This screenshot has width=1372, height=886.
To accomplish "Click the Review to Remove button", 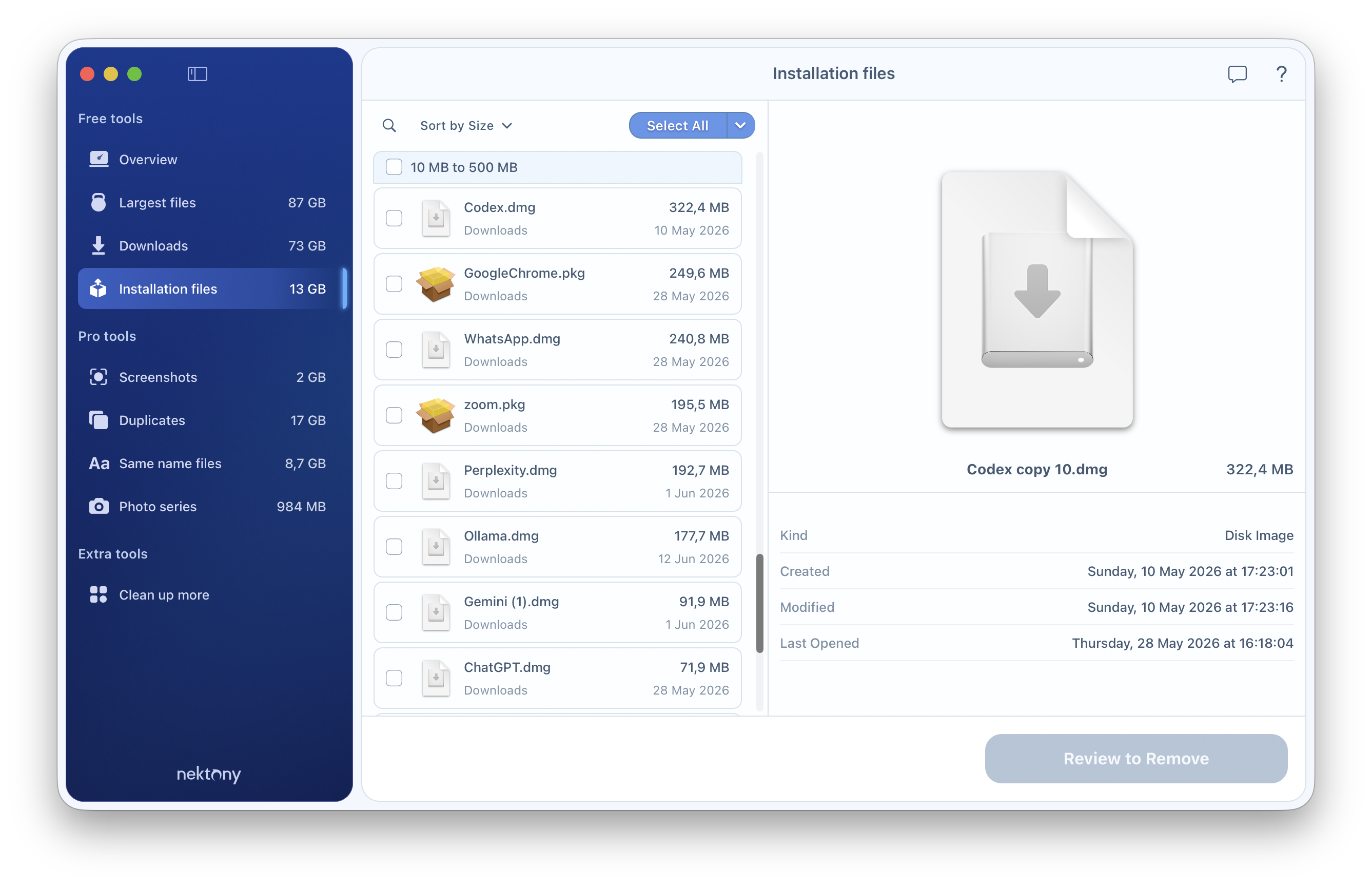I will pyautogui.click(x=1135, y=758).
